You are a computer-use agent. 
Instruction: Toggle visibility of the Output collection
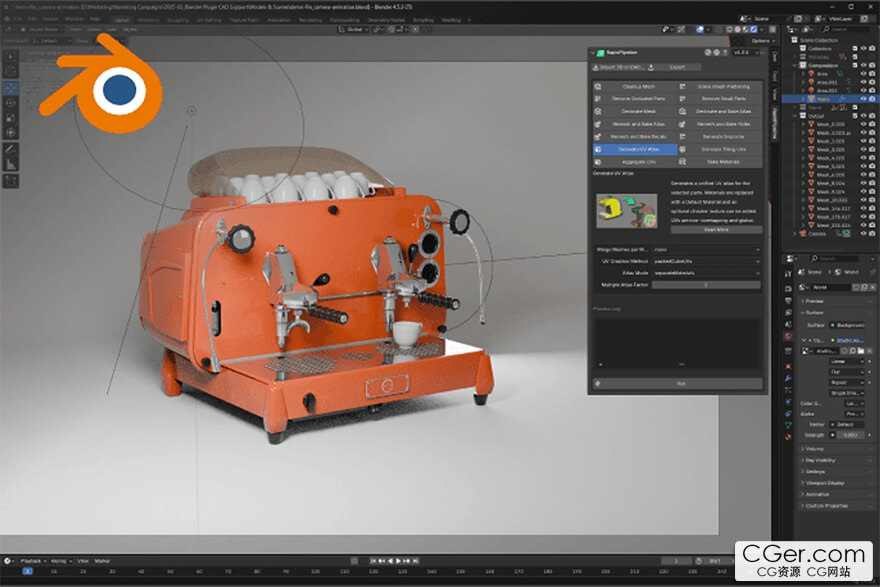[x=863, y=116]
